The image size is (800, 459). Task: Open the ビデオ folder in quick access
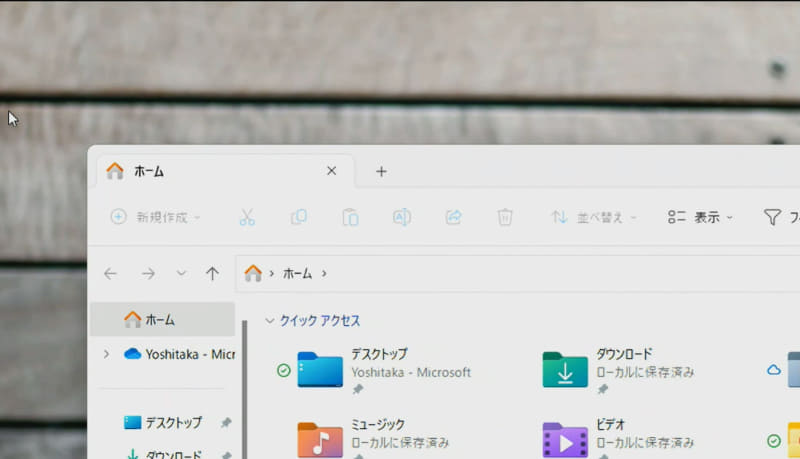coord(565,440)
